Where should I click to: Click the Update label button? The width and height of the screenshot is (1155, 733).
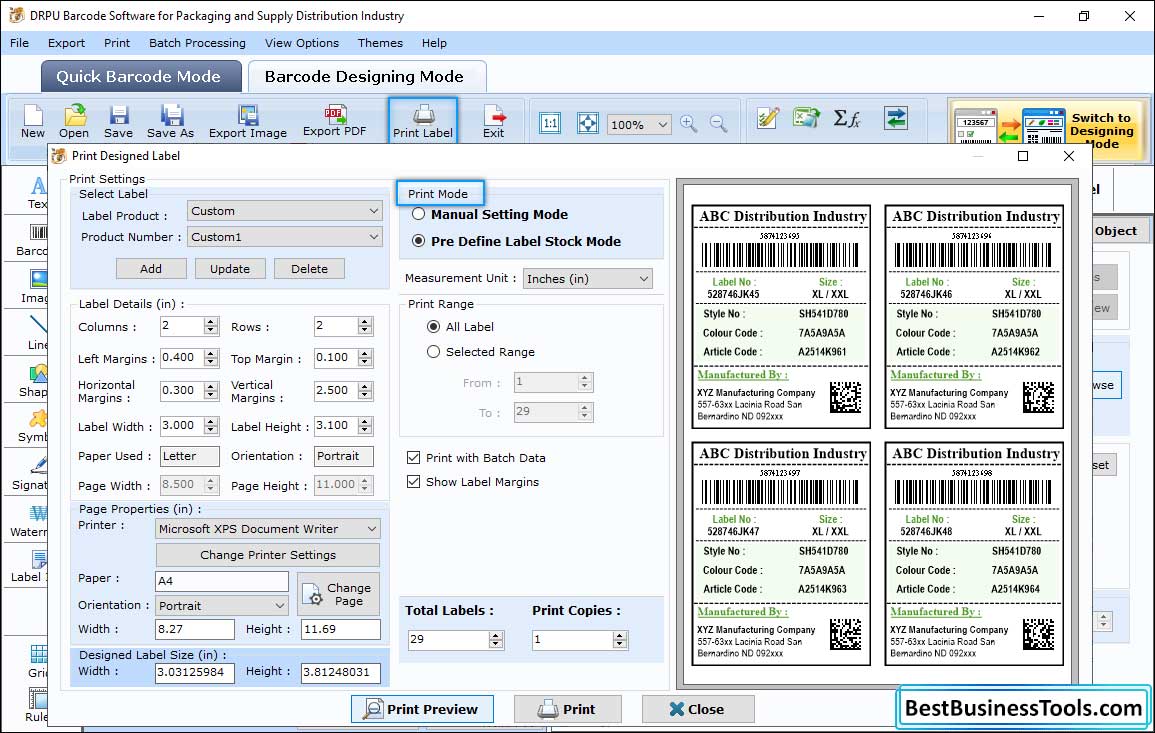(230, 269)
